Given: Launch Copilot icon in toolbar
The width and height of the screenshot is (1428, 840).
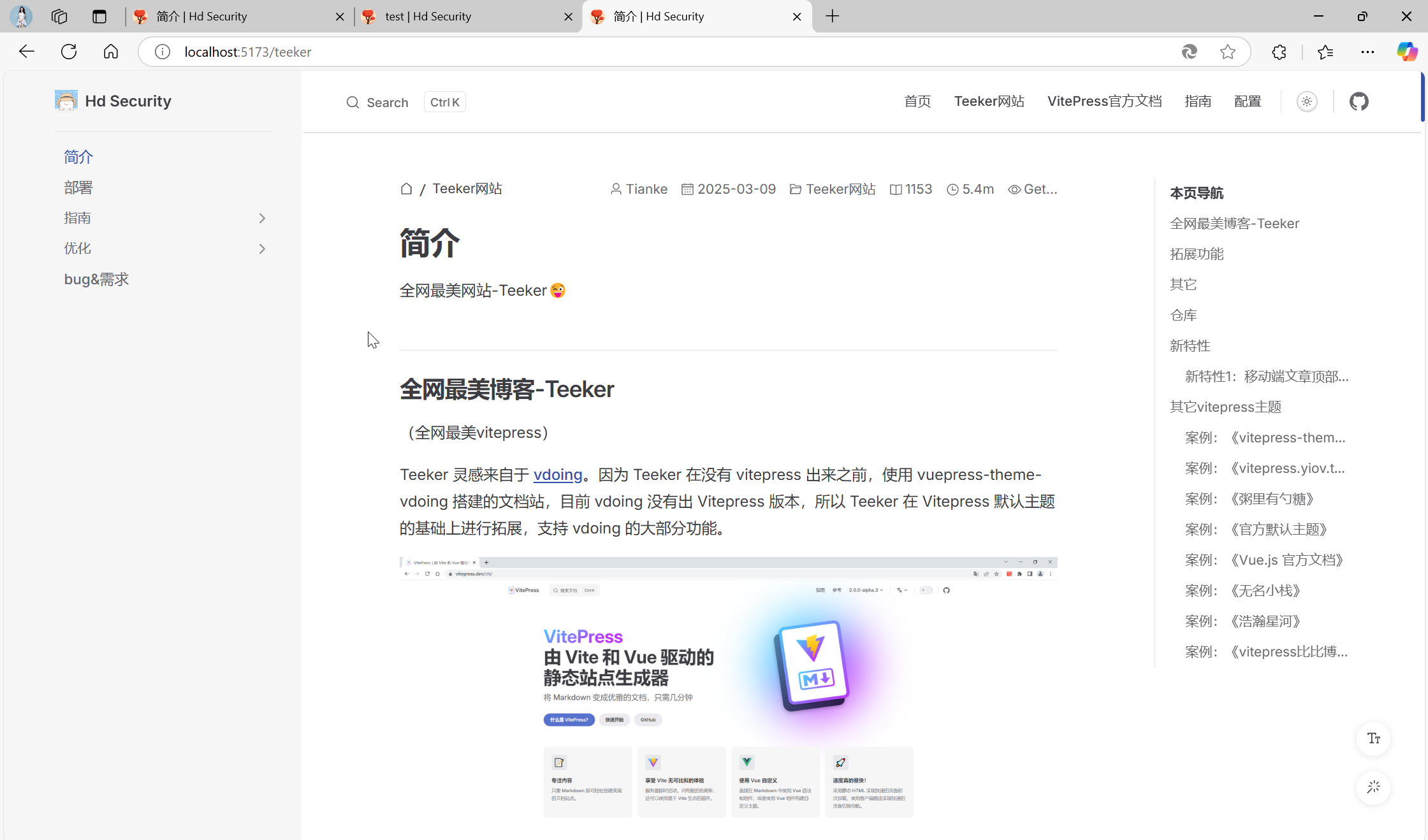Looking at the screenshot, I should 1407,52.
